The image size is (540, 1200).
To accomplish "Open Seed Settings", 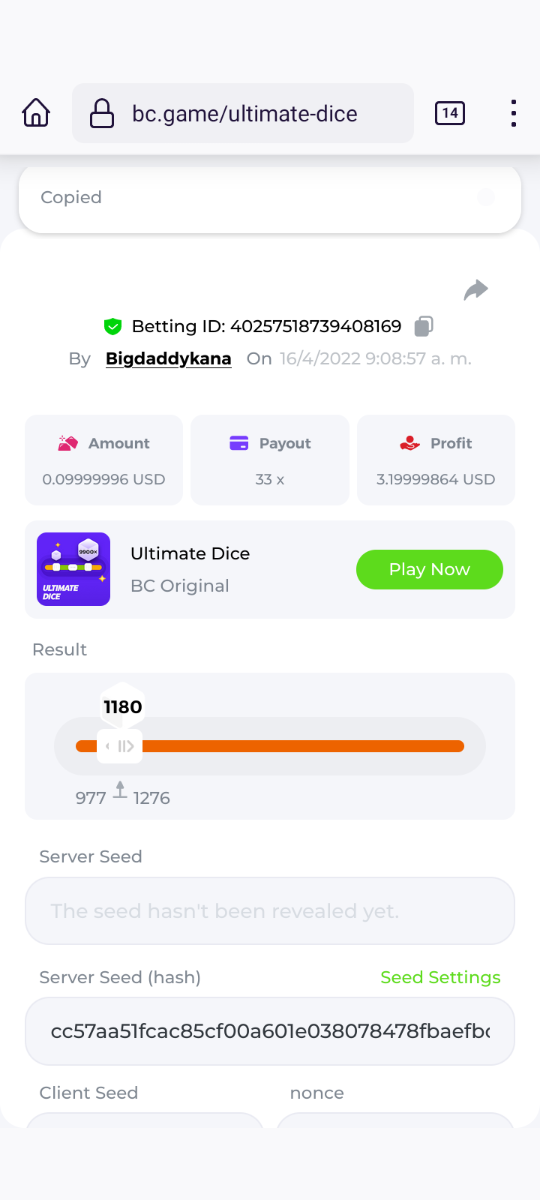I will 440,977.
